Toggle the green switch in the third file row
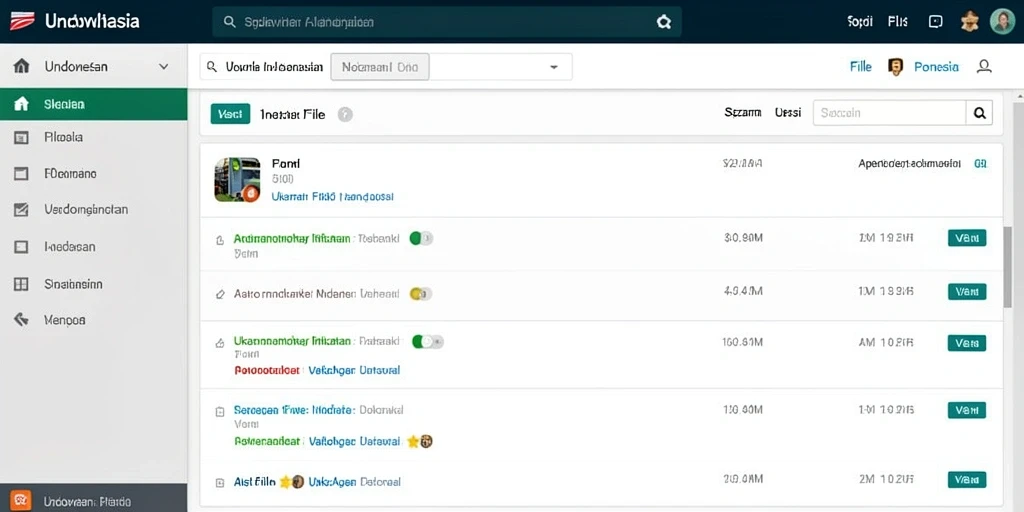The image size is (1024, 512). (x=428, y=341)
